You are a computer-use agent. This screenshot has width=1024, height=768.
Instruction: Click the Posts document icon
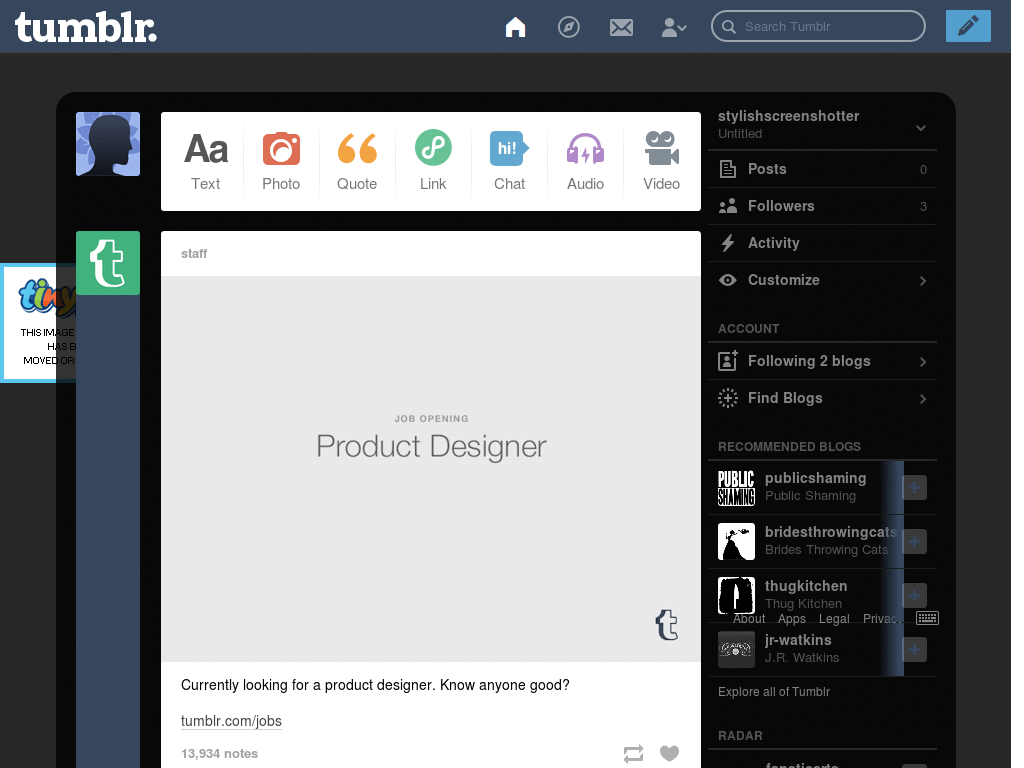[x=728, y=169]
